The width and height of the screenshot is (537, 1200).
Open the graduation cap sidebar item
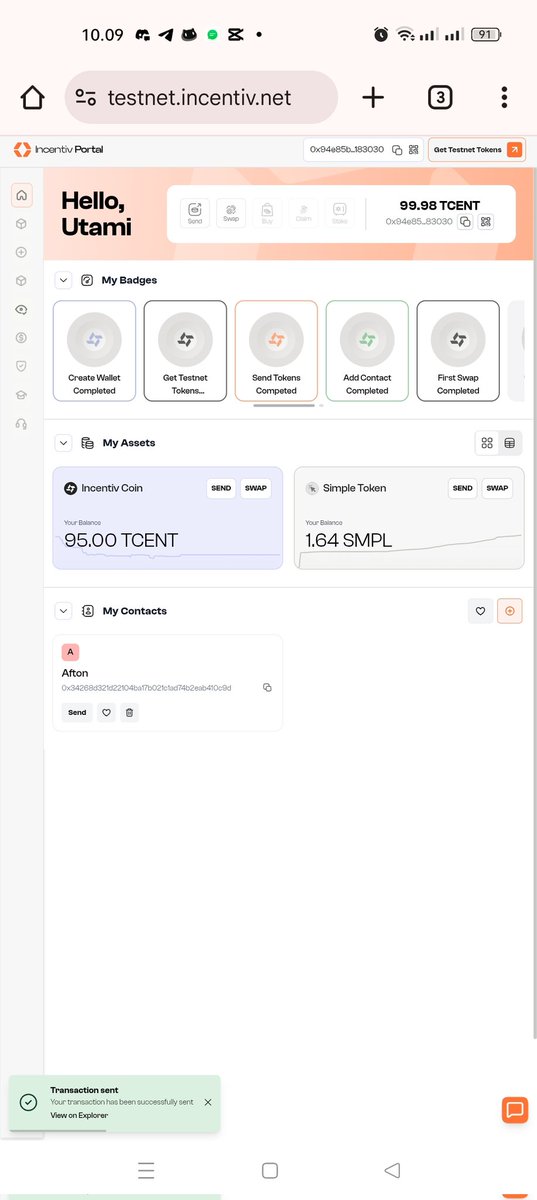click(22, 395)
